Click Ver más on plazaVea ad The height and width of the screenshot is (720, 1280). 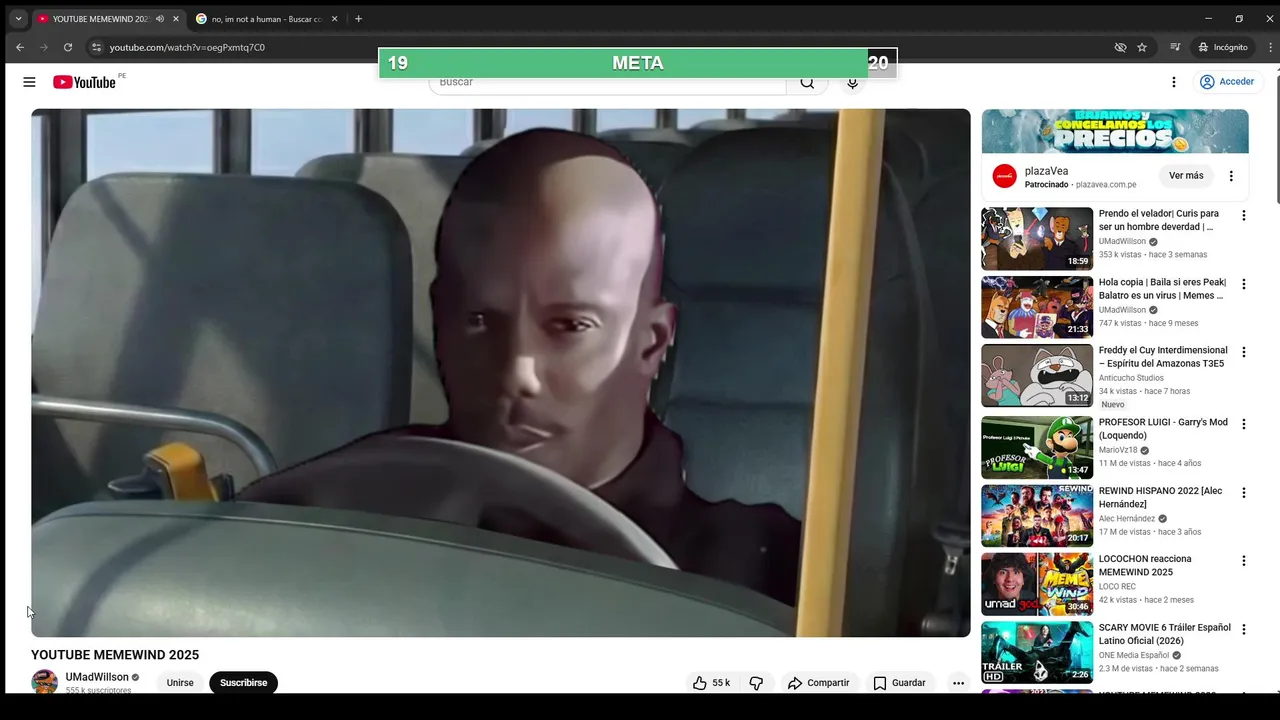(1186, 176)
